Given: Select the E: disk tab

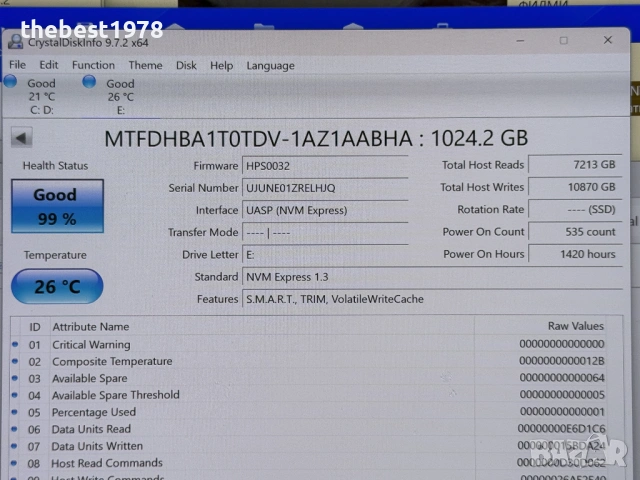Looking at the screenshot, I should coord(121,97).
